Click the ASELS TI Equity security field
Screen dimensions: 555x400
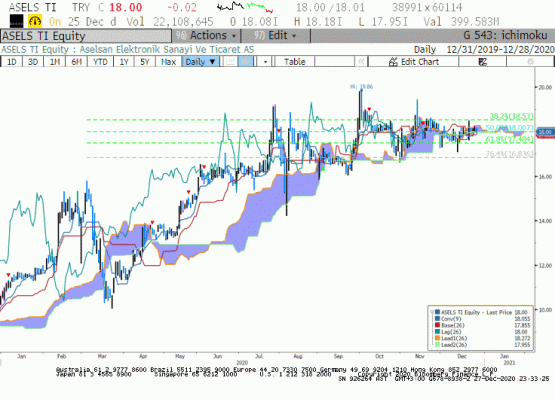[86, 36]
